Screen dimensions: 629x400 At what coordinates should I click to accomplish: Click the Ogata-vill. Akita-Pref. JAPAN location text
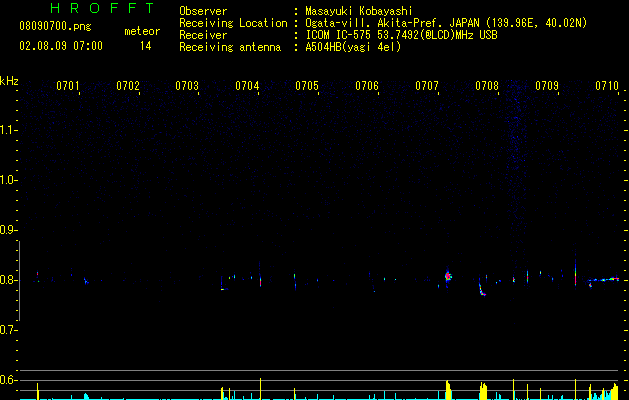pyautogui.click(x=446, y=23)
